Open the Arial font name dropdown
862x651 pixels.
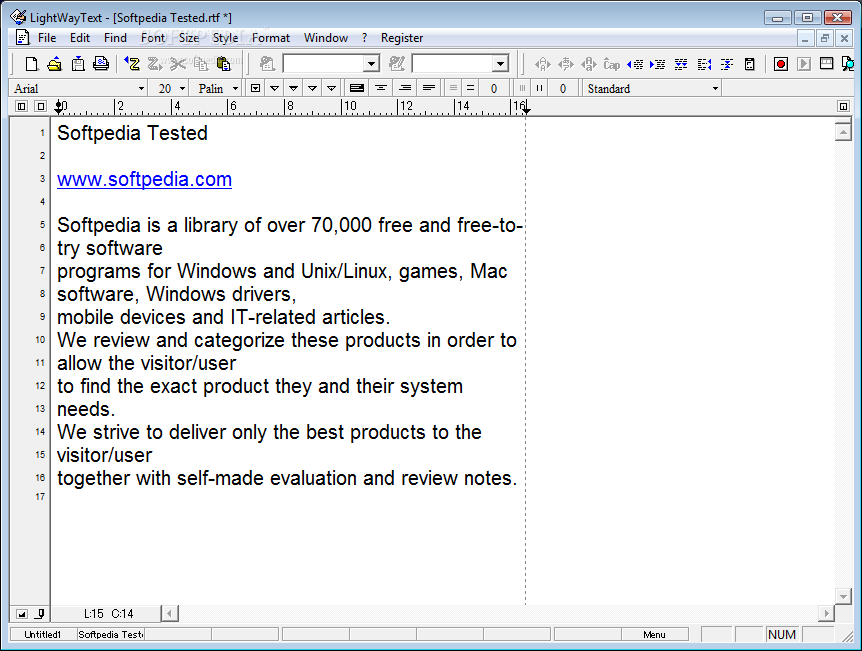[141, 89]
